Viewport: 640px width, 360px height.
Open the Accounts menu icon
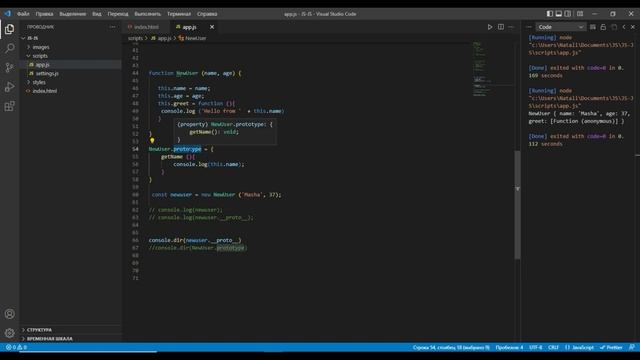coord(9,314)
